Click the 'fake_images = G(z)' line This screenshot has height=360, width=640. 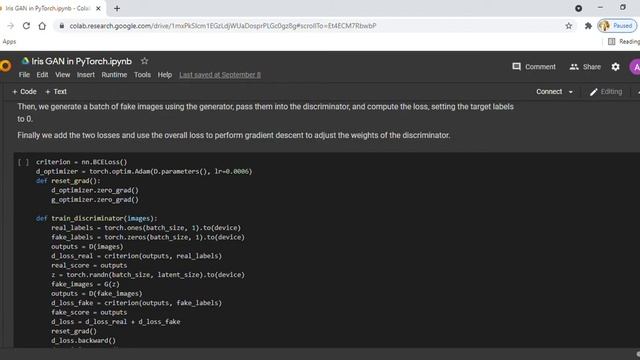[85, 284]
